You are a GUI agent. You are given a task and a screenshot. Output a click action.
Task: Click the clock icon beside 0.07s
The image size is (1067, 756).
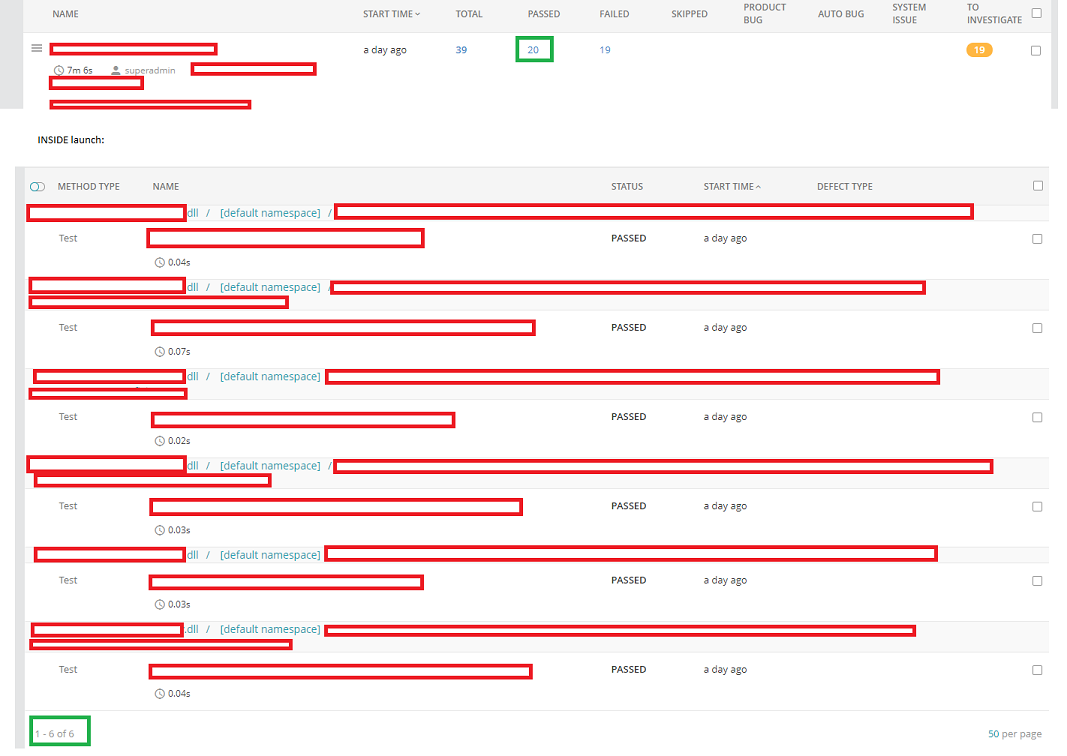[159, 352]
